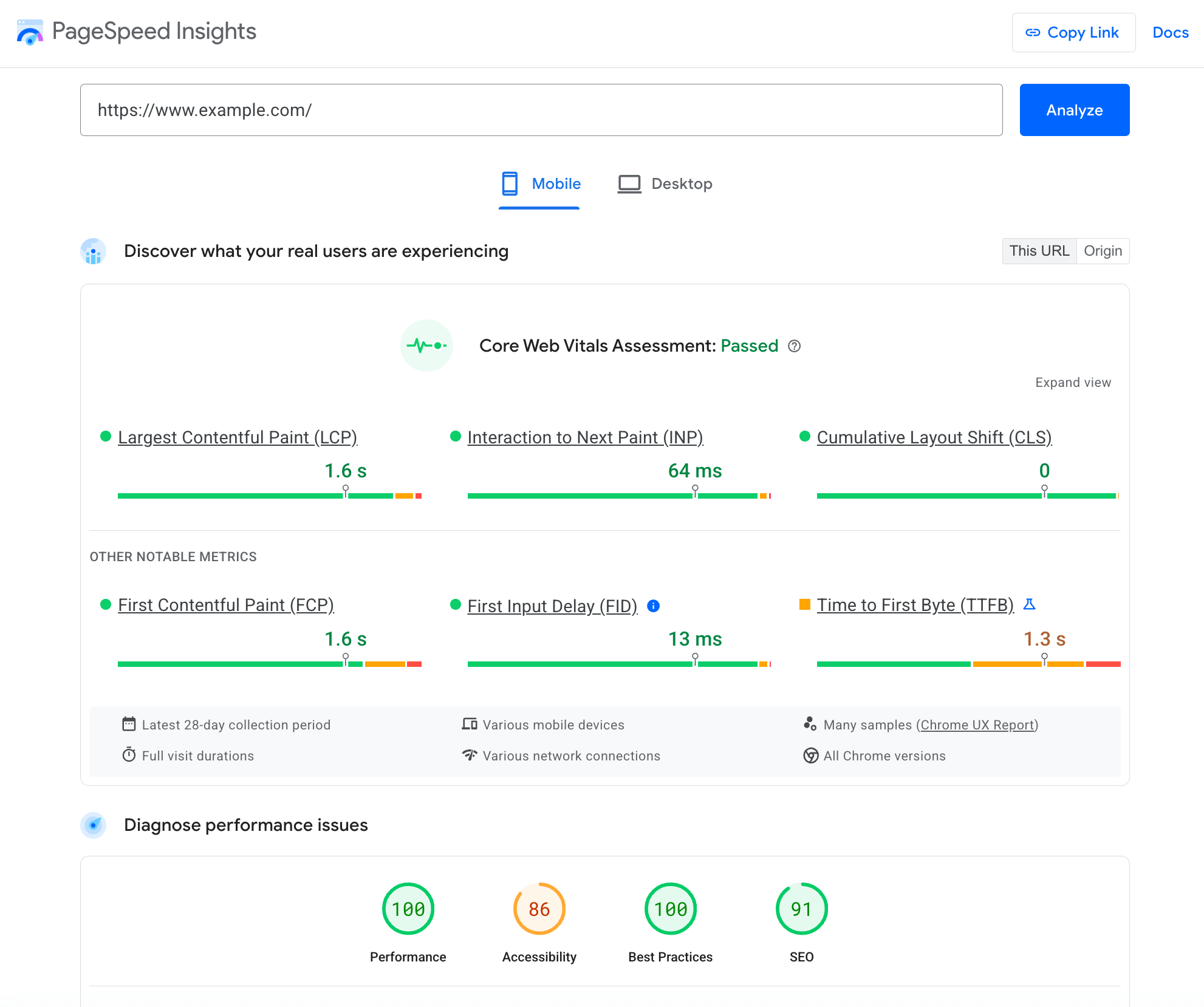1204x1007 pixels.
Task: Click the URL input field
Action: (541, 110)
